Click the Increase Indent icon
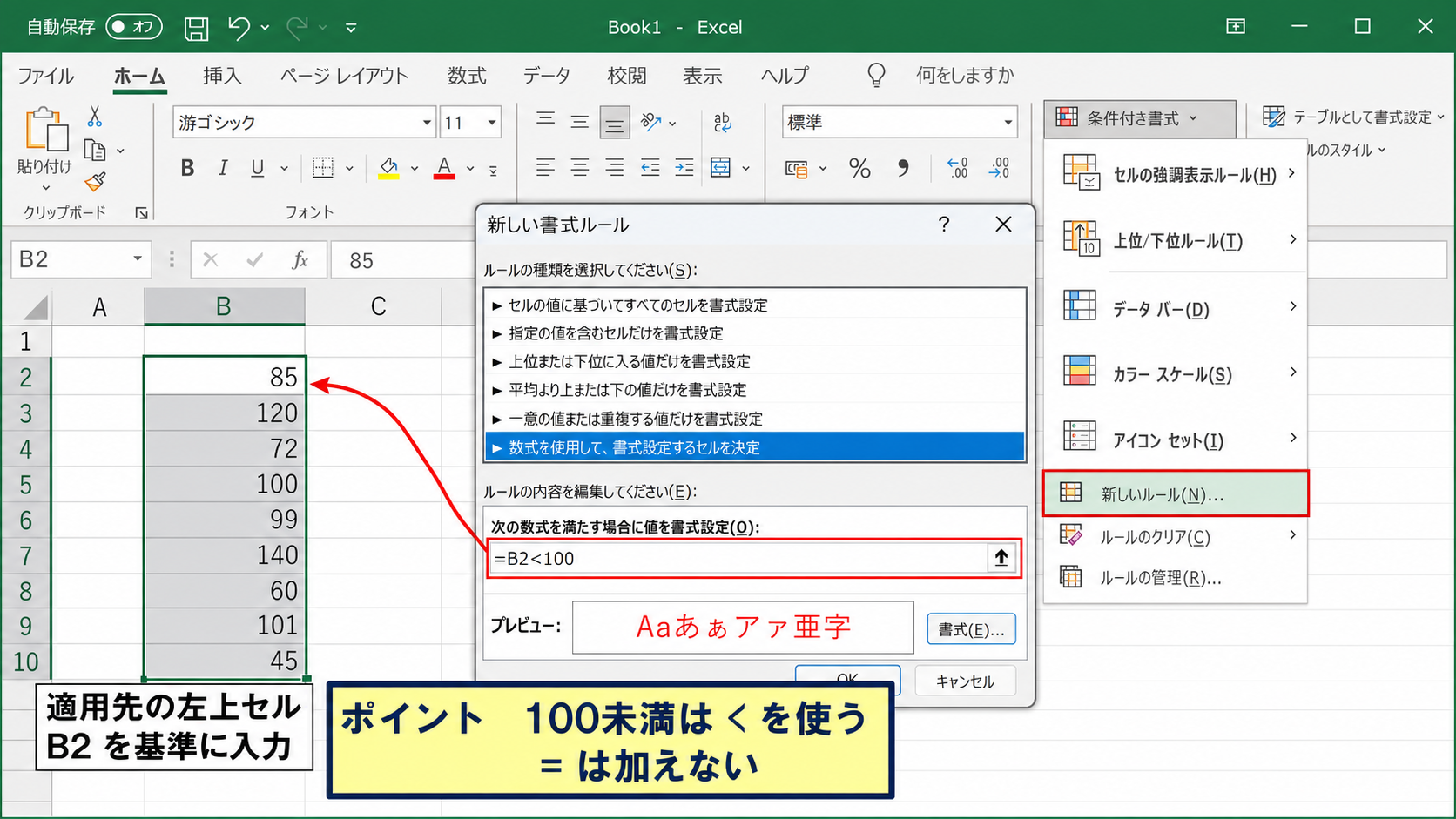Screen dimensions: 1456x819 (684, 168)
